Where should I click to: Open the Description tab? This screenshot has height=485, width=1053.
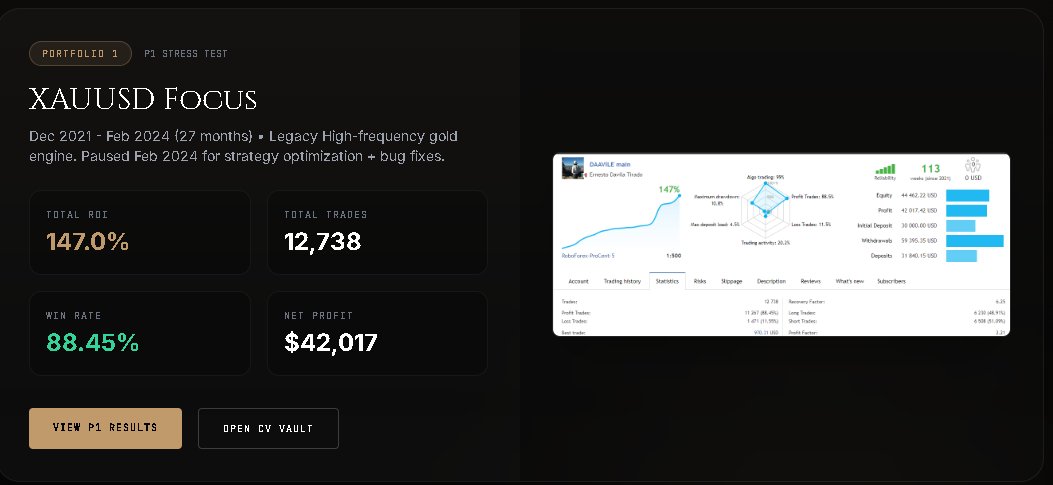771,281
